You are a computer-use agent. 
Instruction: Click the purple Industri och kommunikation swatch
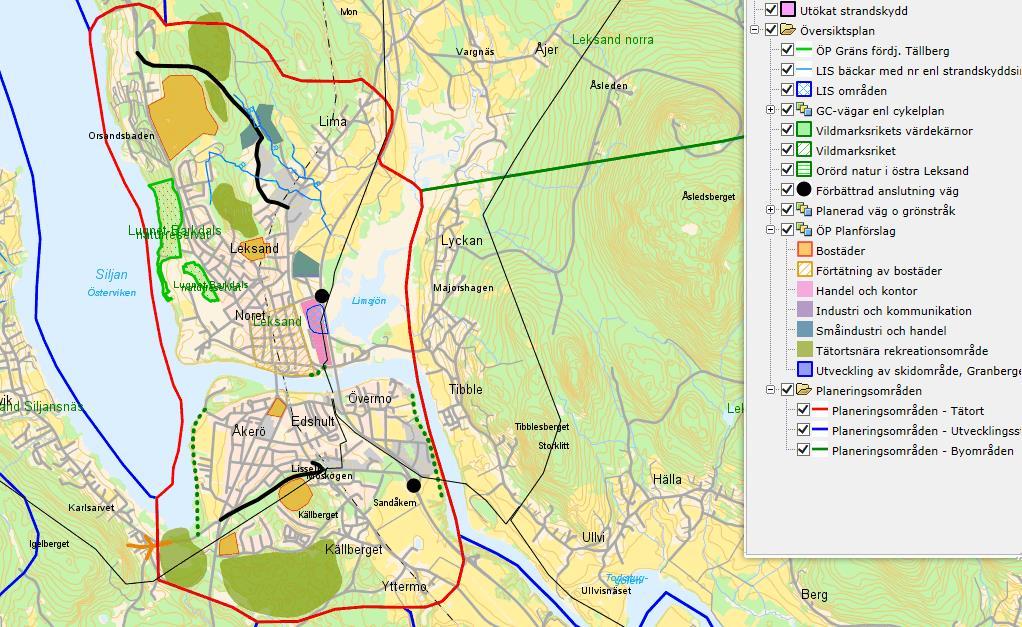click(804, 310)
